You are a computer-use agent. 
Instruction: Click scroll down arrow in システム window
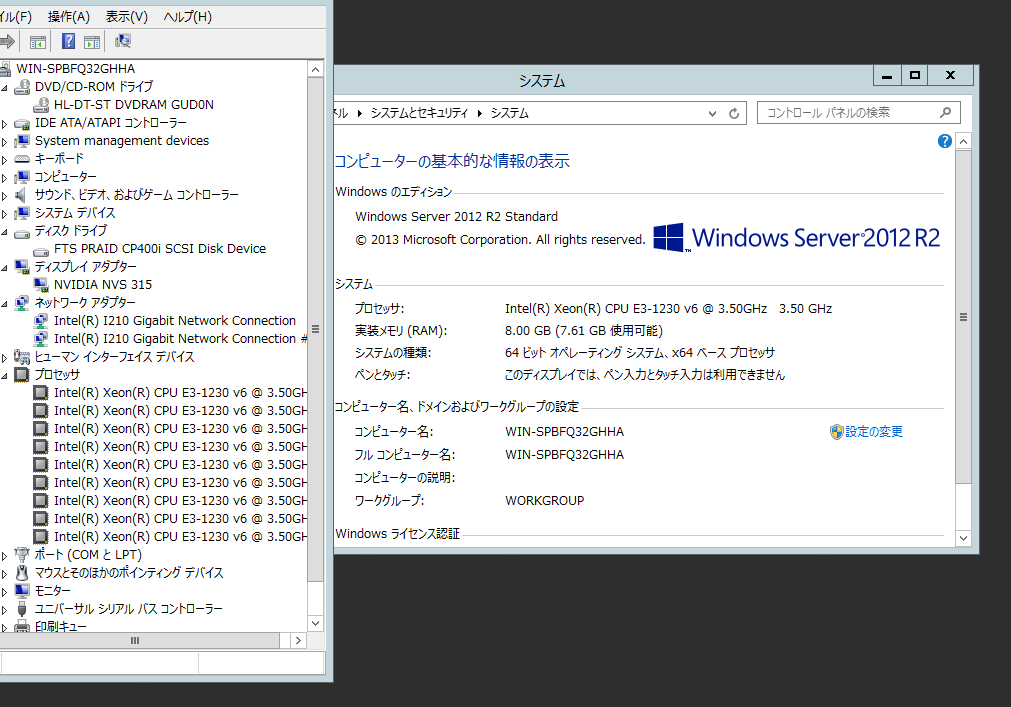click(x=963, y=538)
